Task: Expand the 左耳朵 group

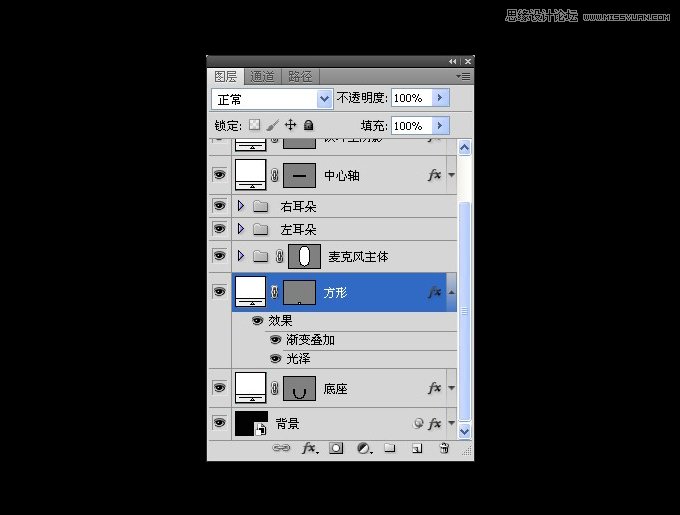Action: point(241,228)
